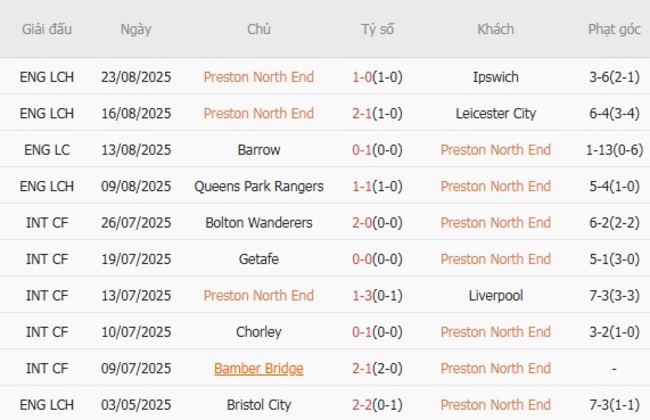Click the 'Tỷ số' column header
Viewport: 650px width, 420px height.
tap(377, 29)
